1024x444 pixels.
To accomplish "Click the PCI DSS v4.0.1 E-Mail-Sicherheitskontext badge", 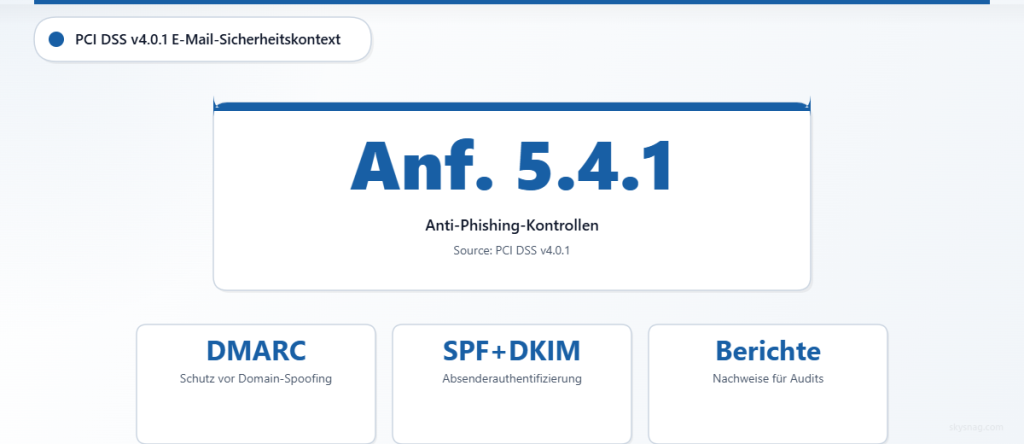I will (x=202, y=40).
